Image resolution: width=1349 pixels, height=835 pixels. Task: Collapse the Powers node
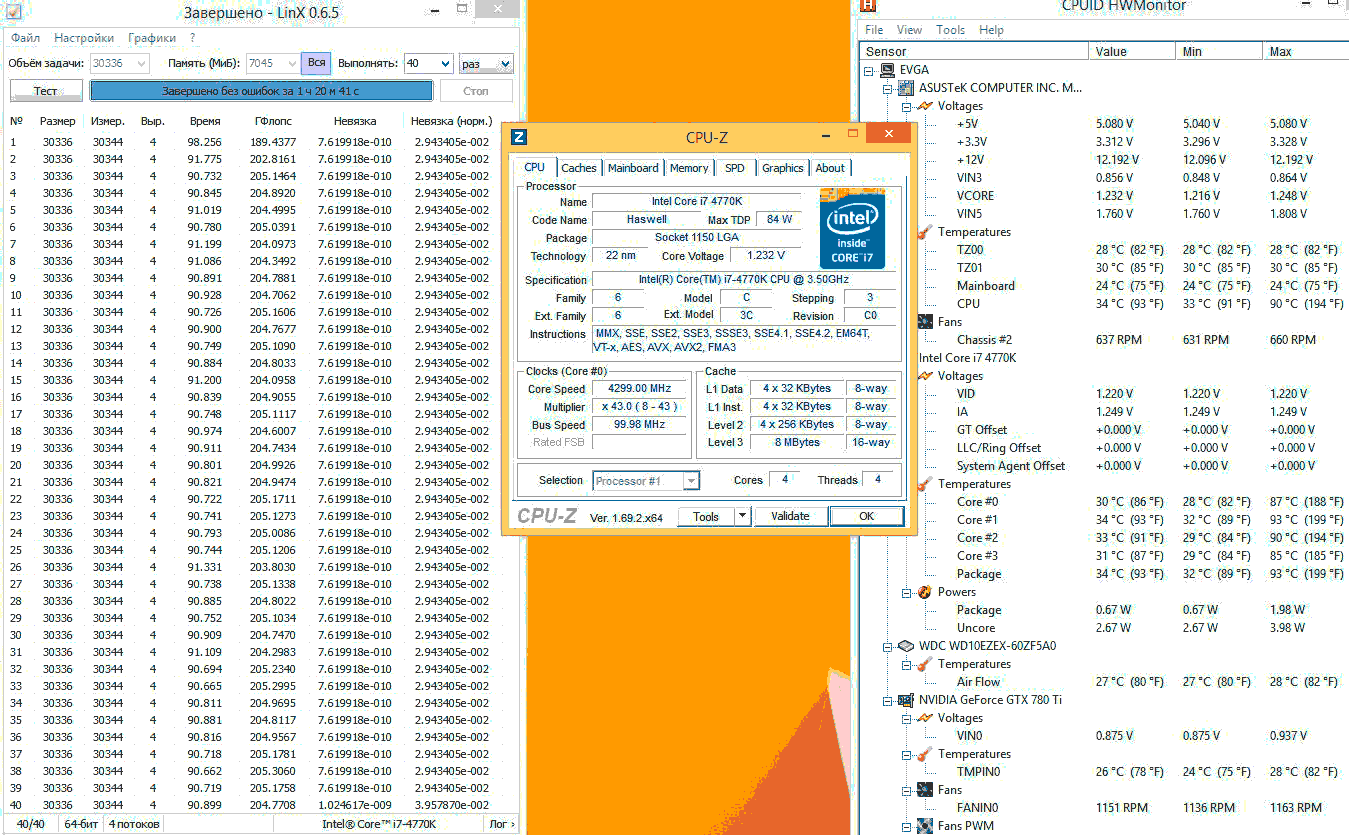click(x=906, y=592)
